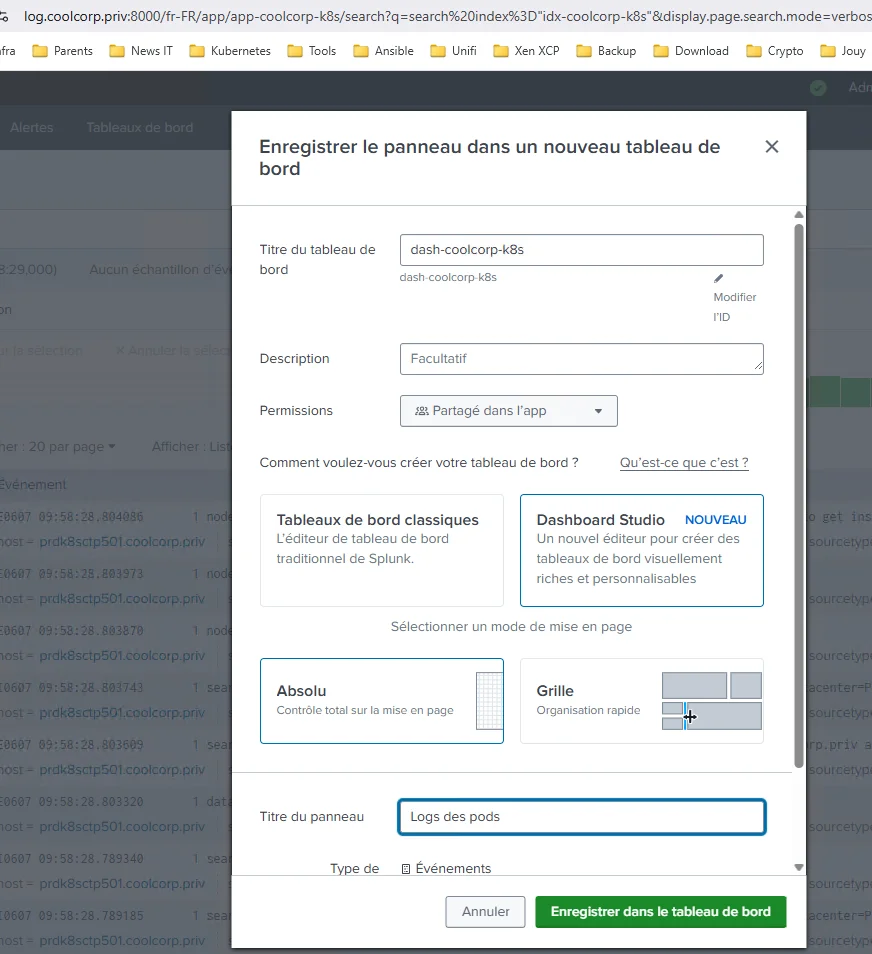Click the Annuler button
The height and width of the screenshot is (954, 872).
(x=485, y=911)
